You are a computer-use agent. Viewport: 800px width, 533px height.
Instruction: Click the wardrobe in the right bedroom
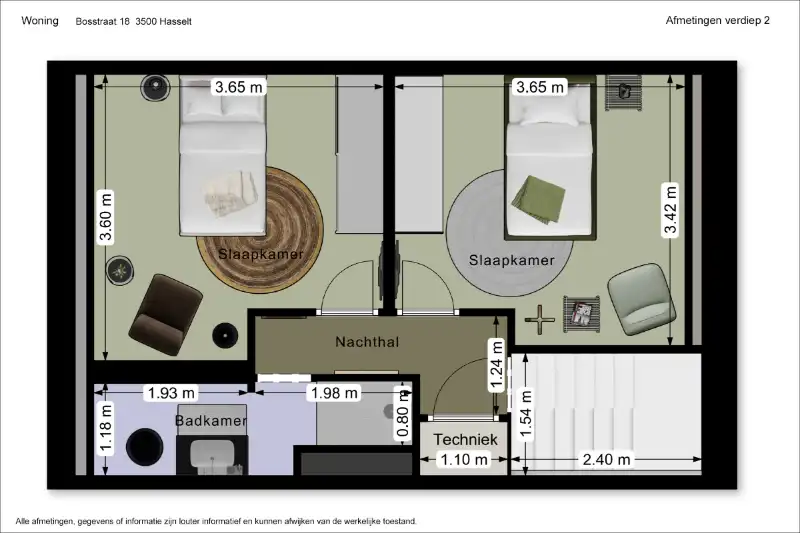point(419,155)
